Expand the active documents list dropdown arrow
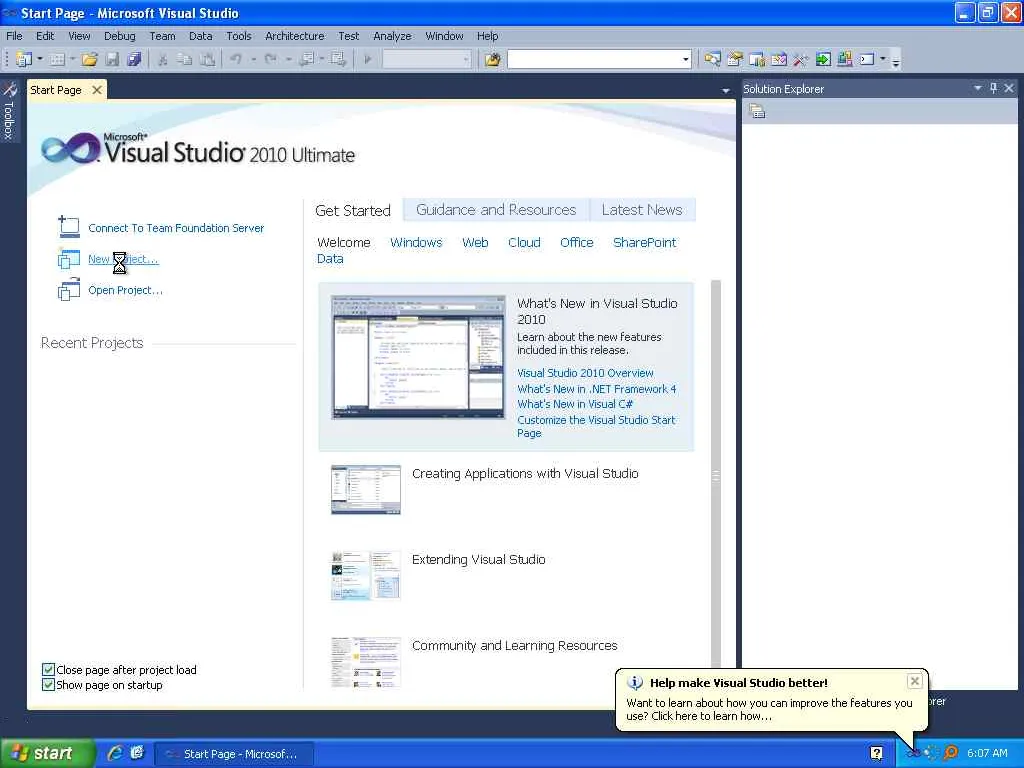This screenshot has width=1024, height=768. [x=726, y=91]
